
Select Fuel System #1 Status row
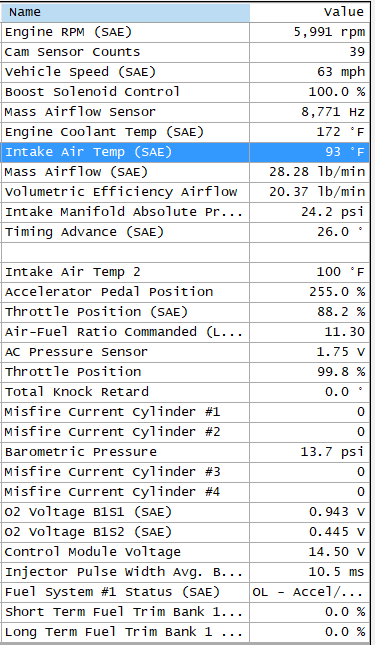(185, 593)
